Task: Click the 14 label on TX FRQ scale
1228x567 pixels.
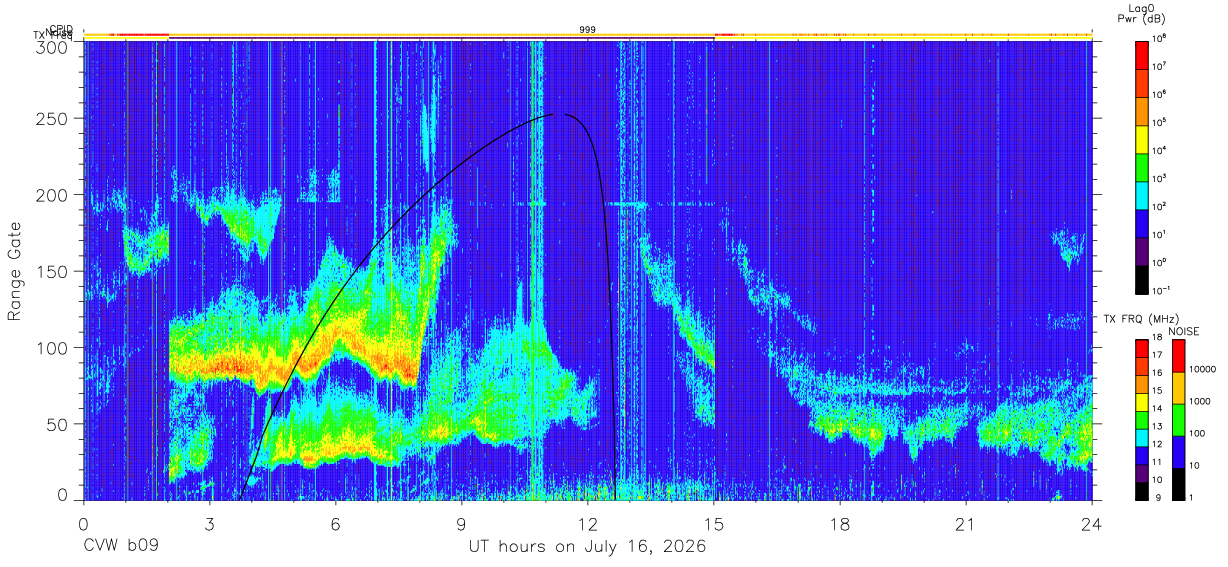Action: pyautogui.click(x=1159, y=410)
